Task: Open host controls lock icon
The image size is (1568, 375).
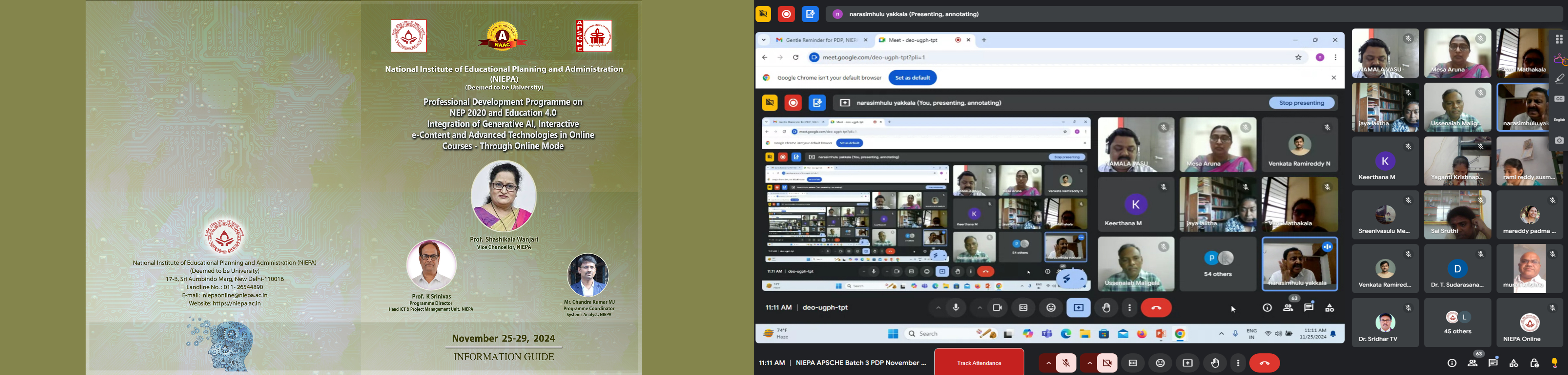Action: 1535,364
